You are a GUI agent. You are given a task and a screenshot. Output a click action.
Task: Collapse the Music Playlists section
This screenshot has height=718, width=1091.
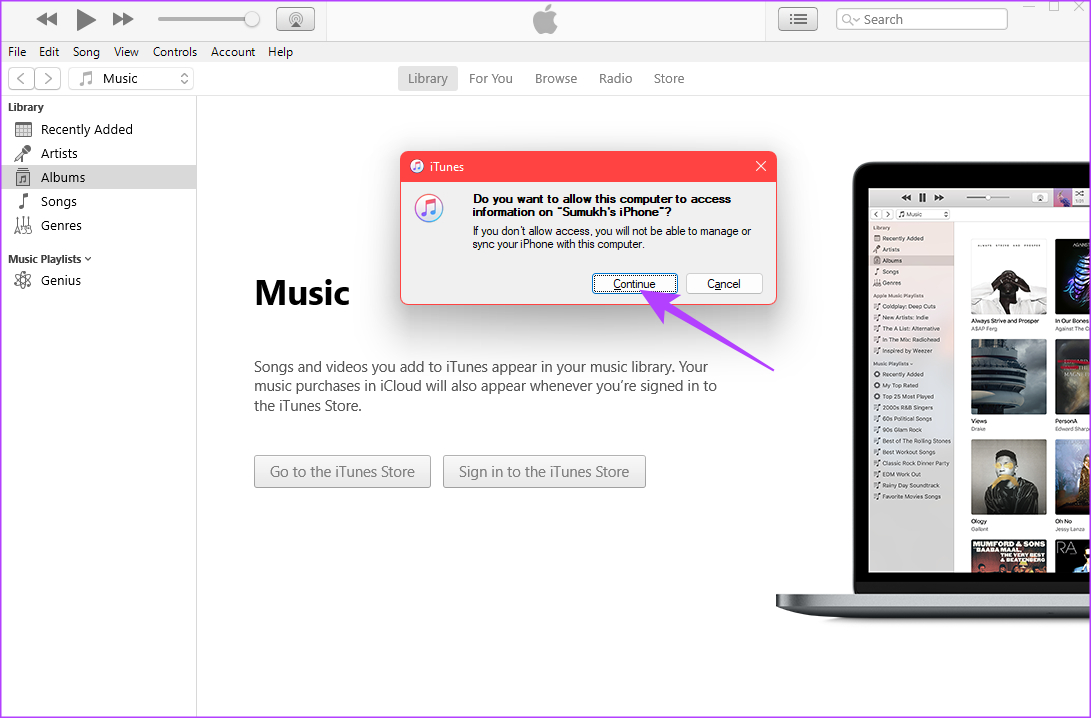[88, 258]
